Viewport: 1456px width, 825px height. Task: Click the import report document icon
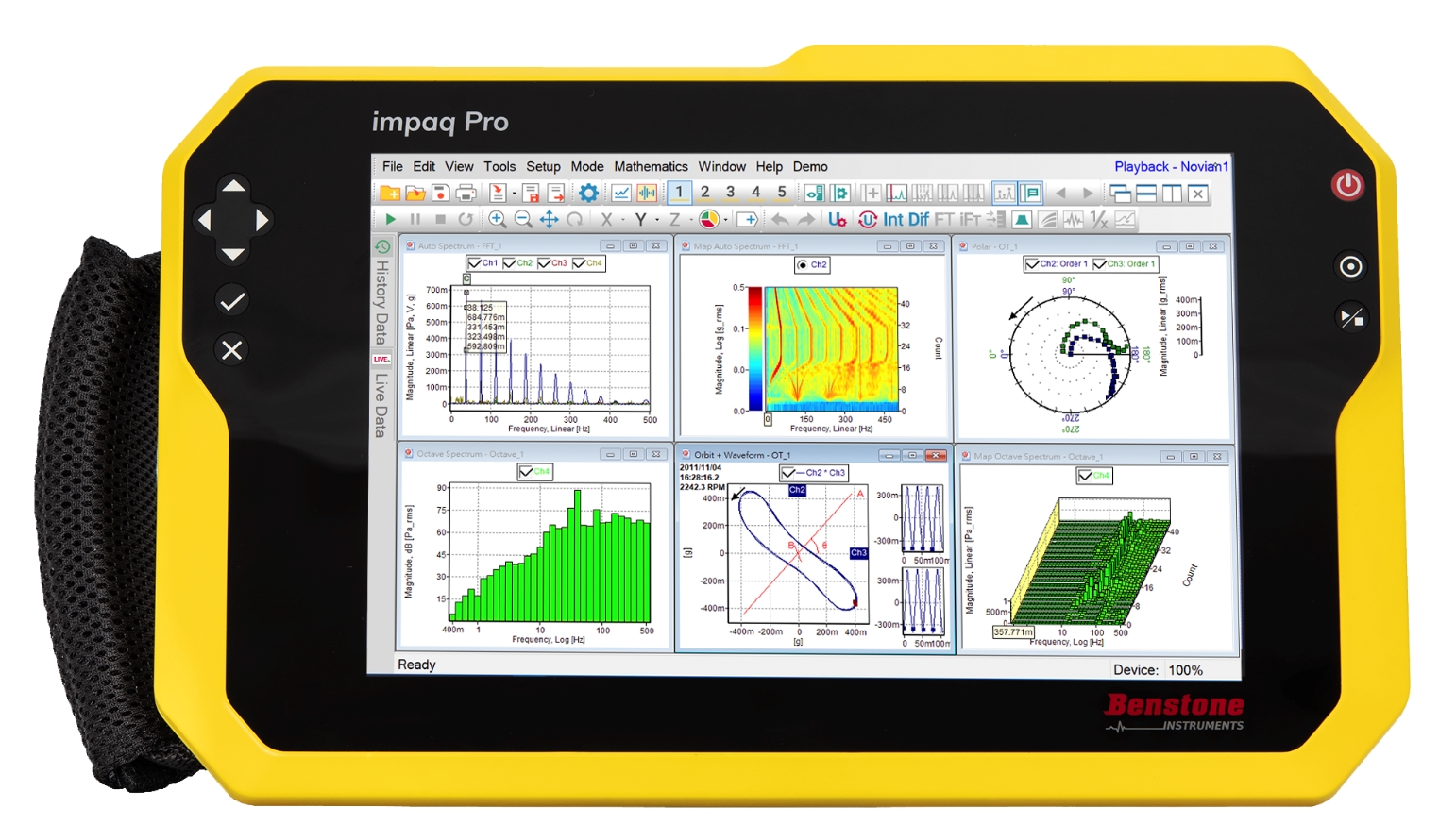[x=498, y=194]
